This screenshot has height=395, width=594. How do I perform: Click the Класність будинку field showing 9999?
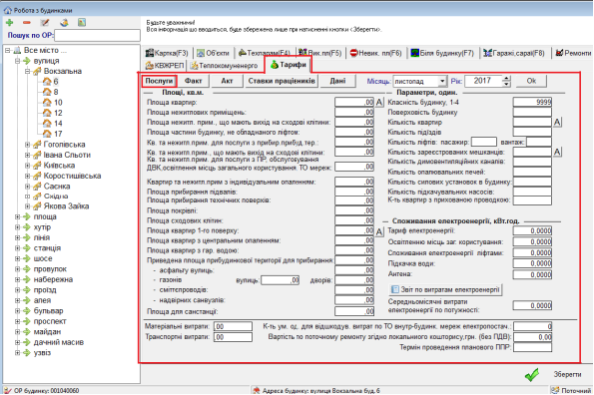pyautogui.click(x=532, y=102)
